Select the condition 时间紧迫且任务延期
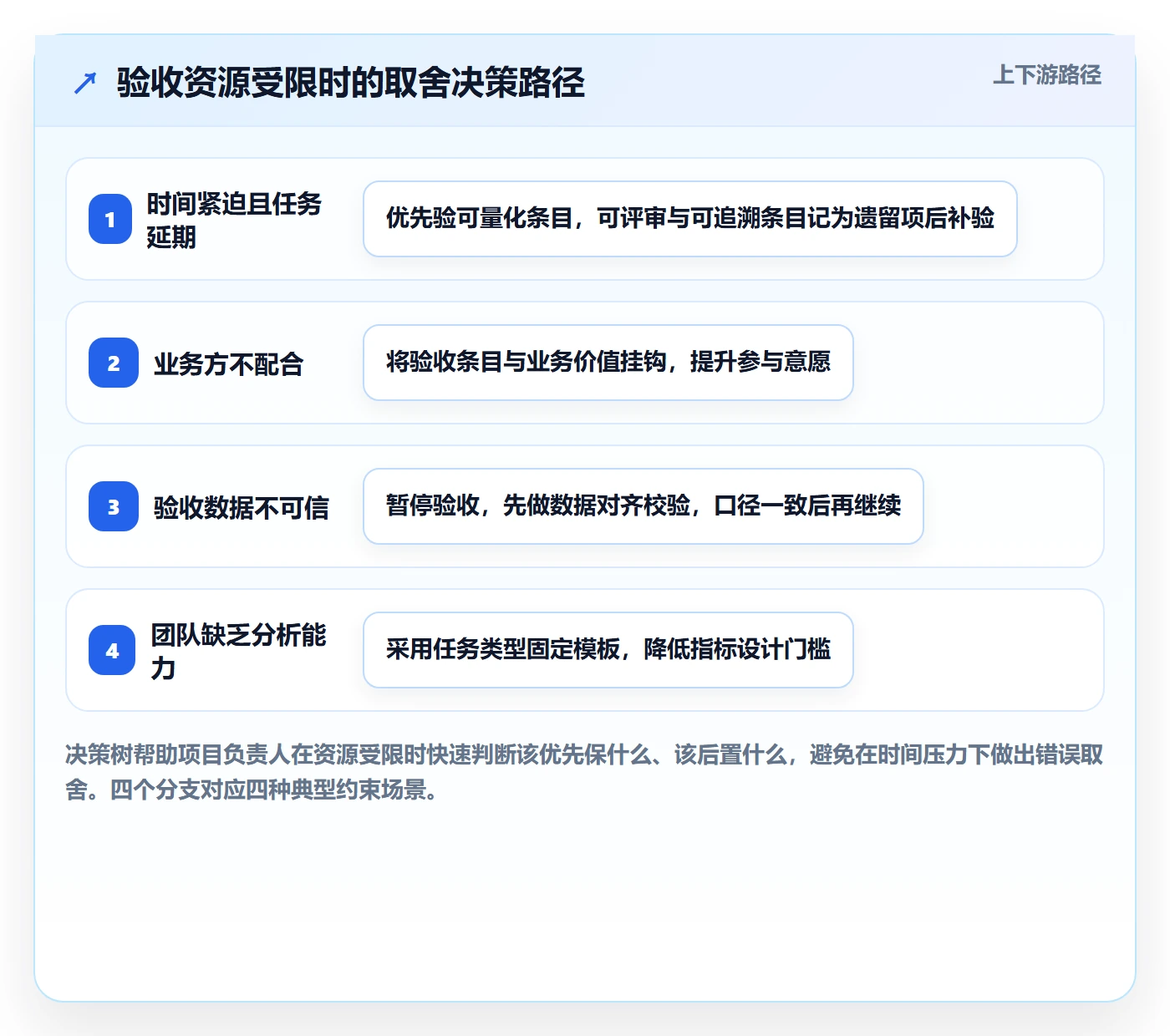This screenshot has height=1036, width=1170. point(234,220)
